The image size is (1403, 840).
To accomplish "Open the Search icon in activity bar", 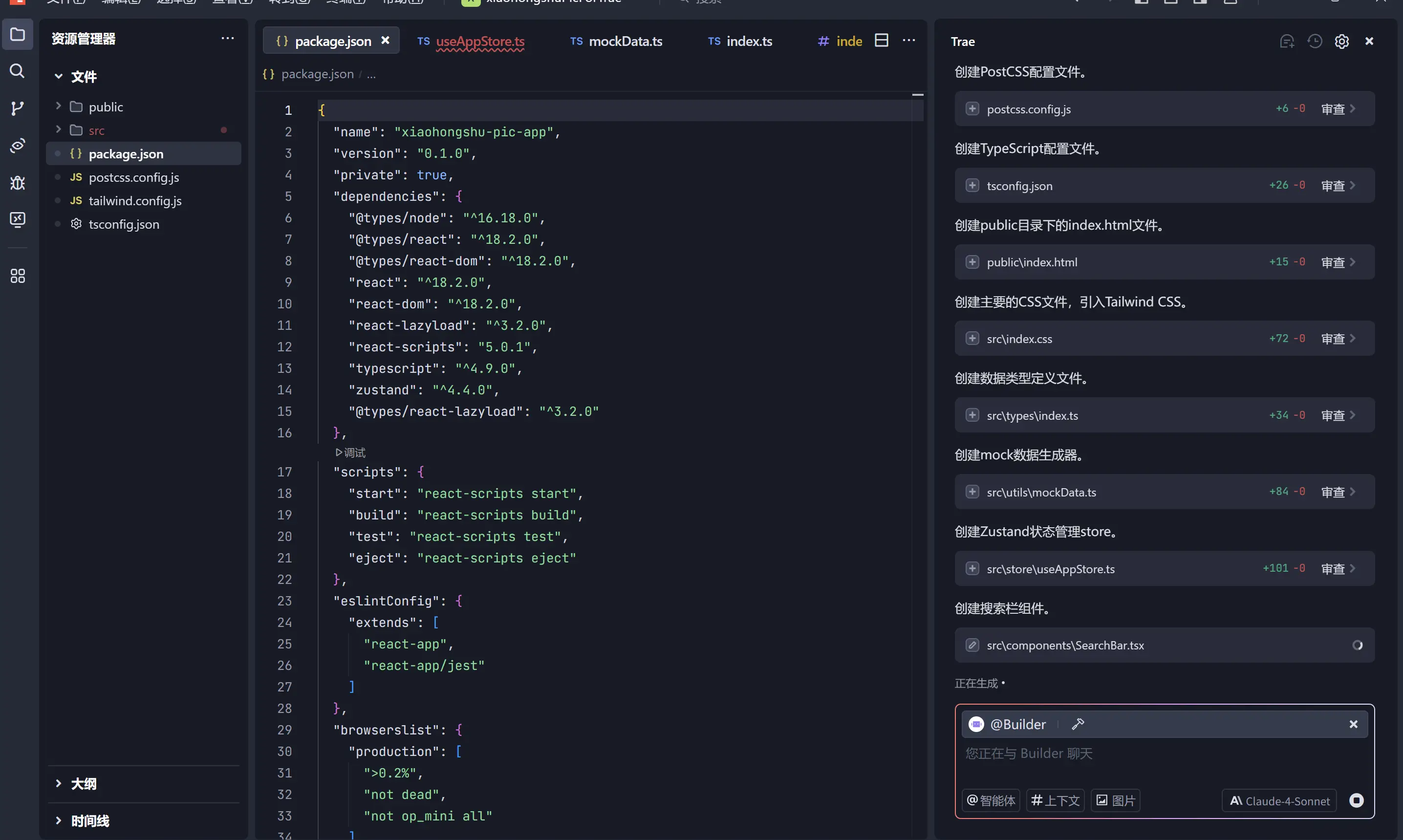I will (x=18, y=71).
